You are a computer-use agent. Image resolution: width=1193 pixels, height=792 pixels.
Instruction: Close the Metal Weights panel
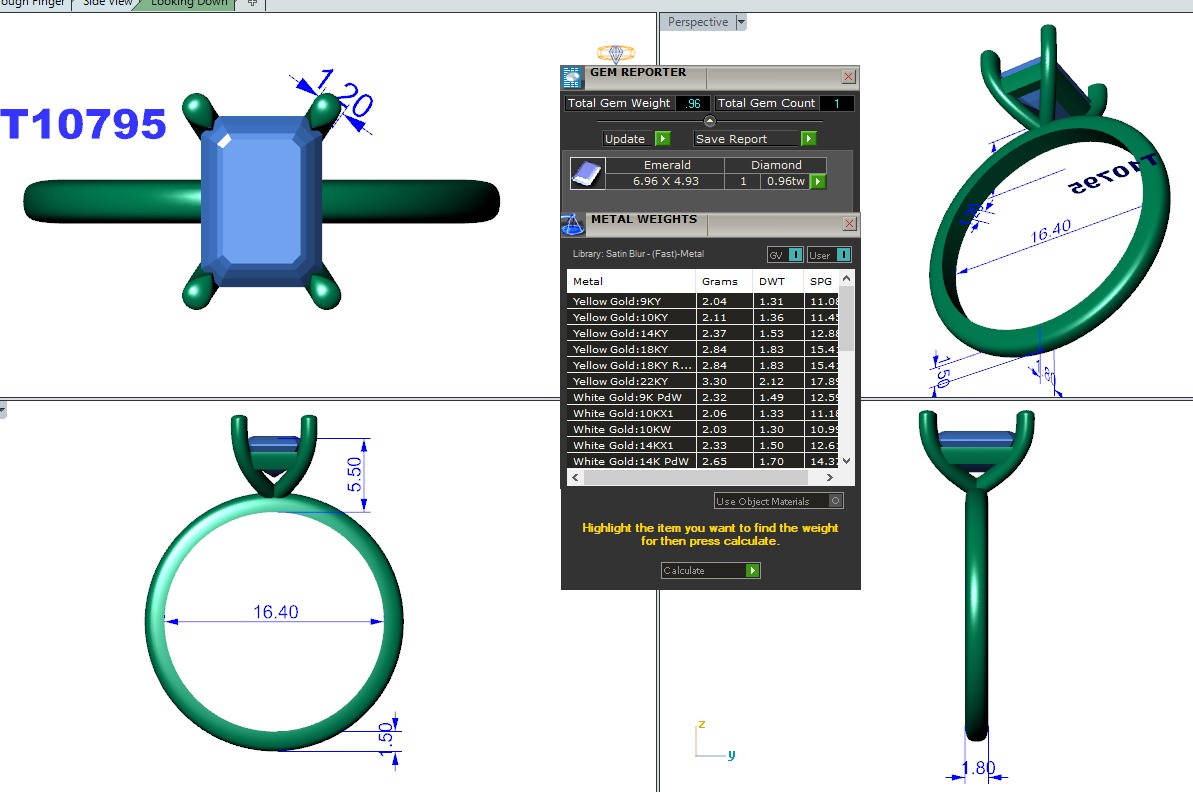point(849,224)
